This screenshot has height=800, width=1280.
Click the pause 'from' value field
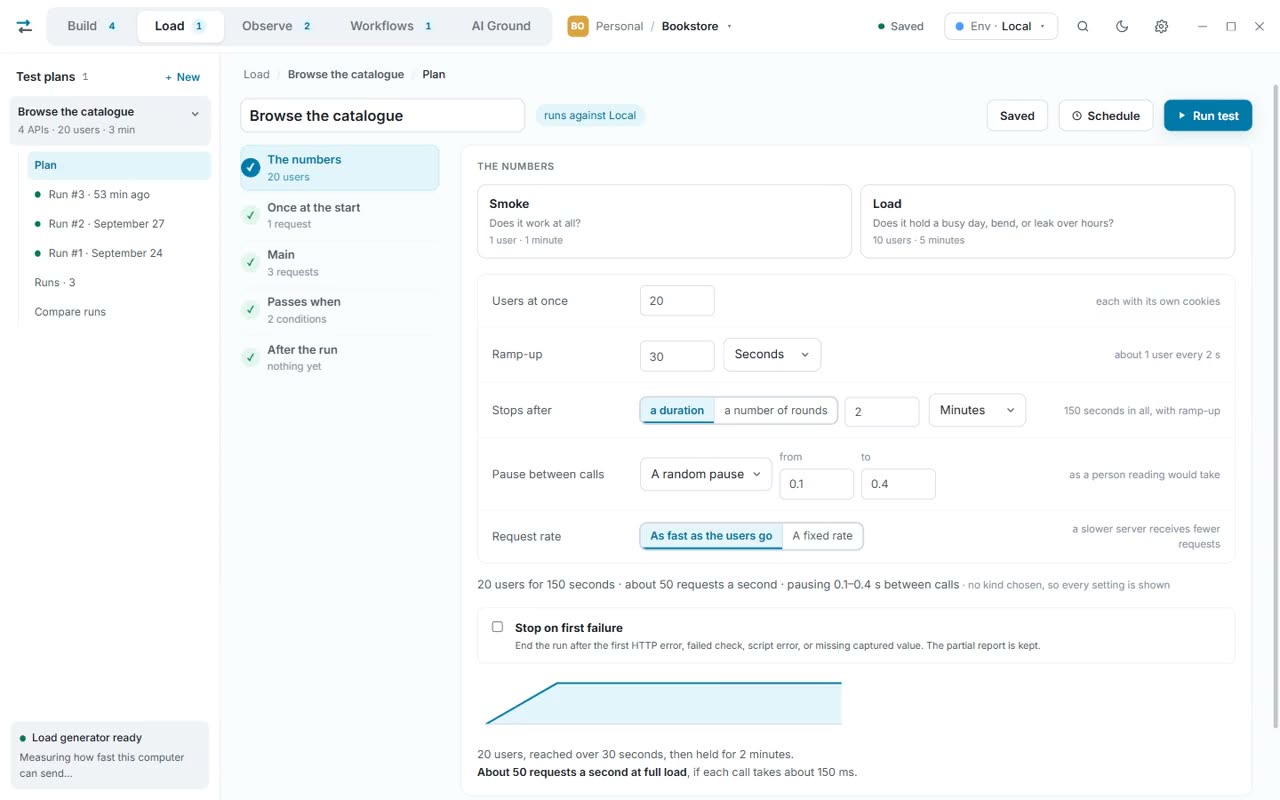coord(816,484)
